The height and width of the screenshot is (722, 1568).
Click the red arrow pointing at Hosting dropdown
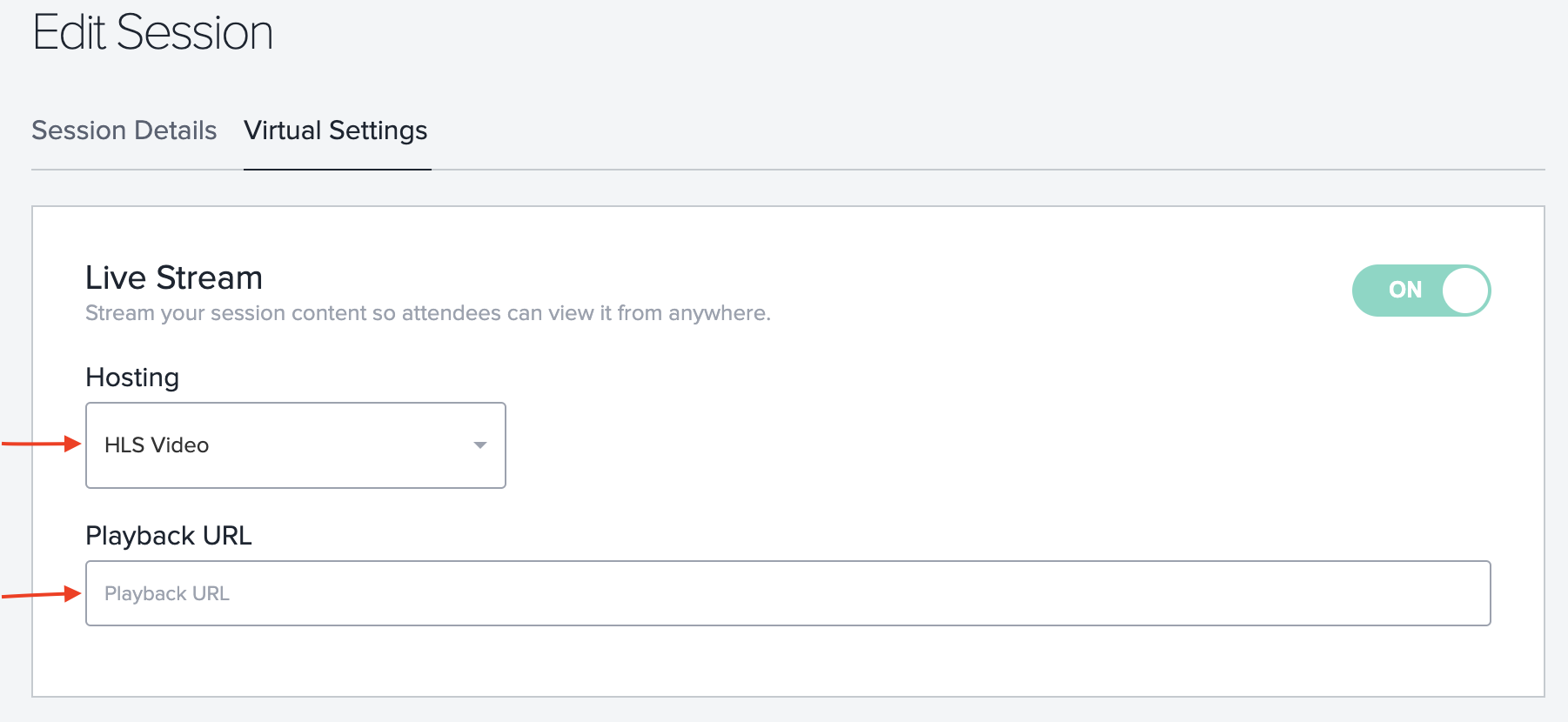(41, 444)
